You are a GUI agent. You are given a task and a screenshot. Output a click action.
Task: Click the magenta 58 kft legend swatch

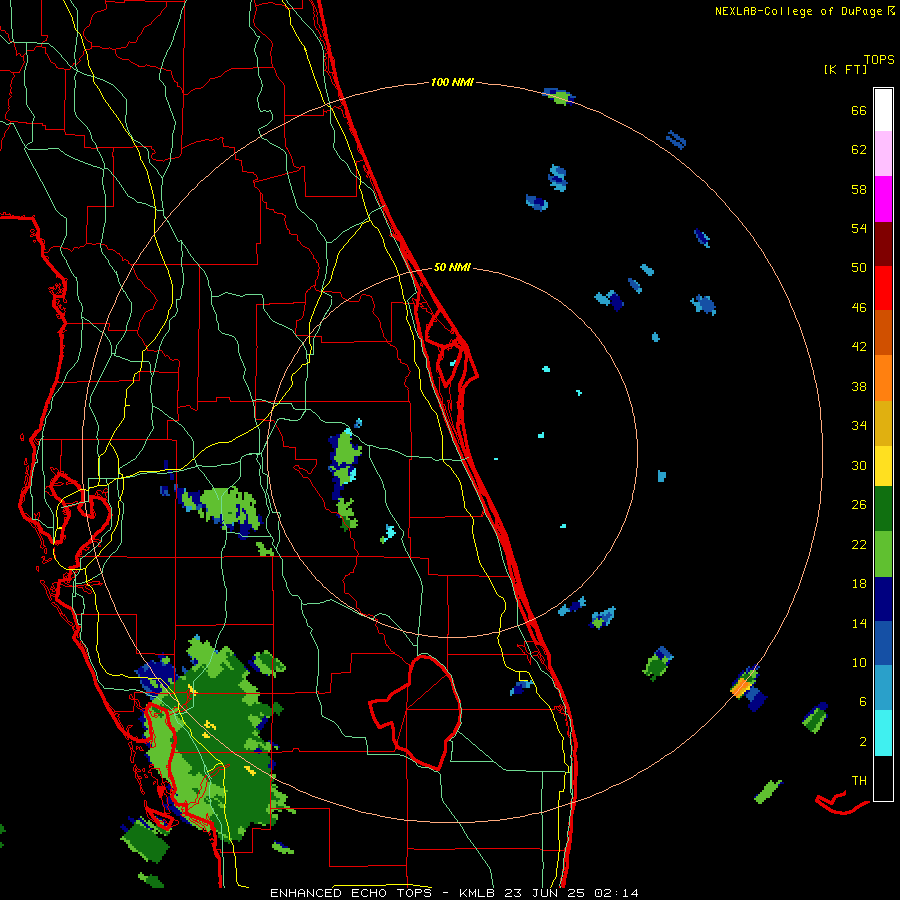pos(883,199)
